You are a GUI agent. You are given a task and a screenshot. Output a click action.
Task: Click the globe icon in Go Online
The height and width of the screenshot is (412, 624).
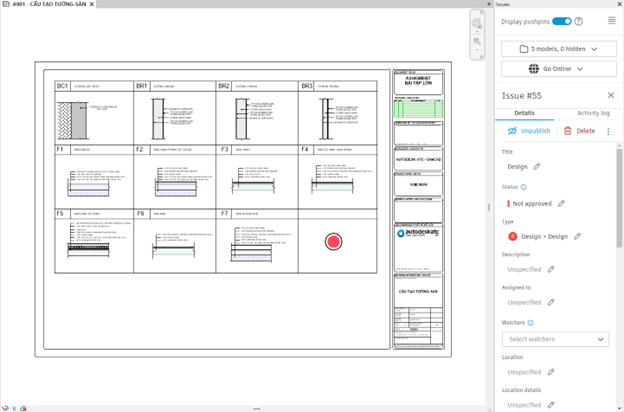534,69
